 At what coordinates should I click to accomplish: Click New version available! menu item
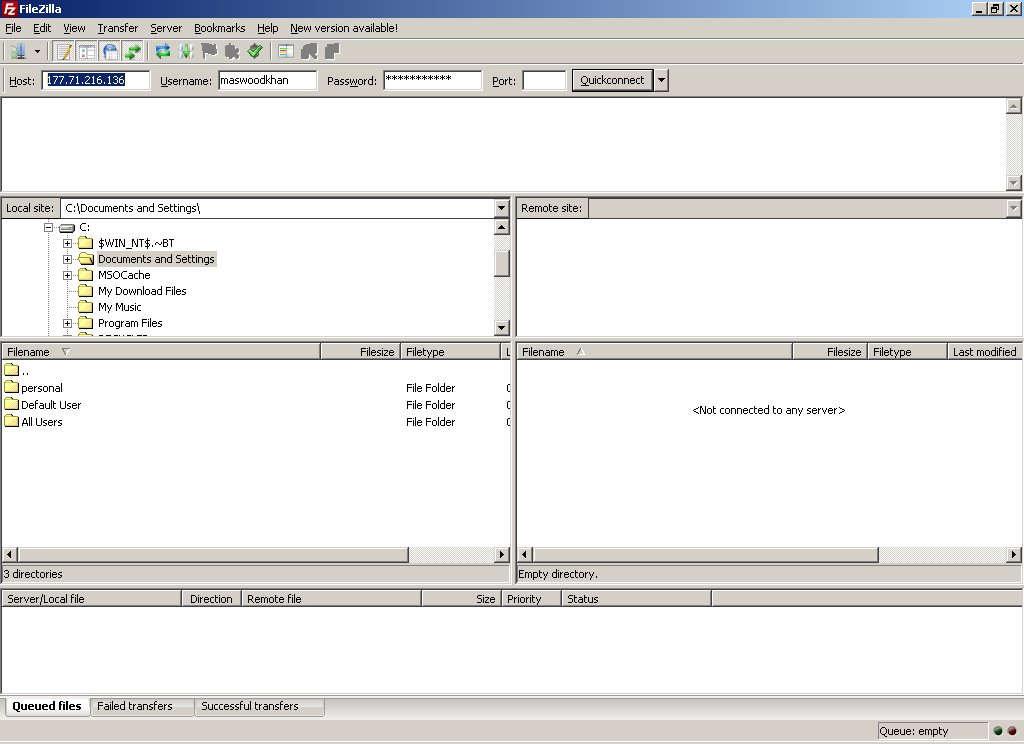pyautogui.click(x=344, y=28)
